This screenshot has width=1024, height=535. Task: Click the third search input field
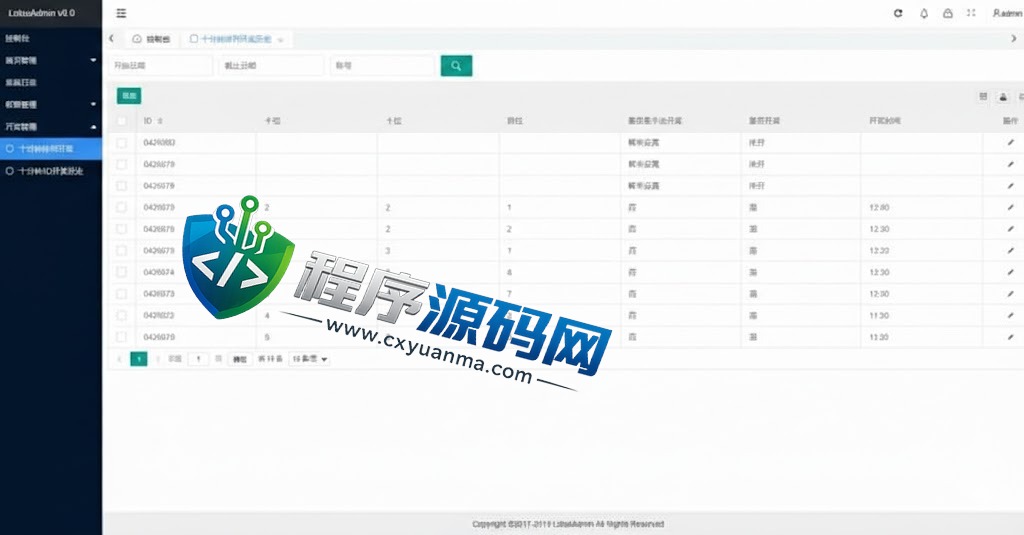382,65
